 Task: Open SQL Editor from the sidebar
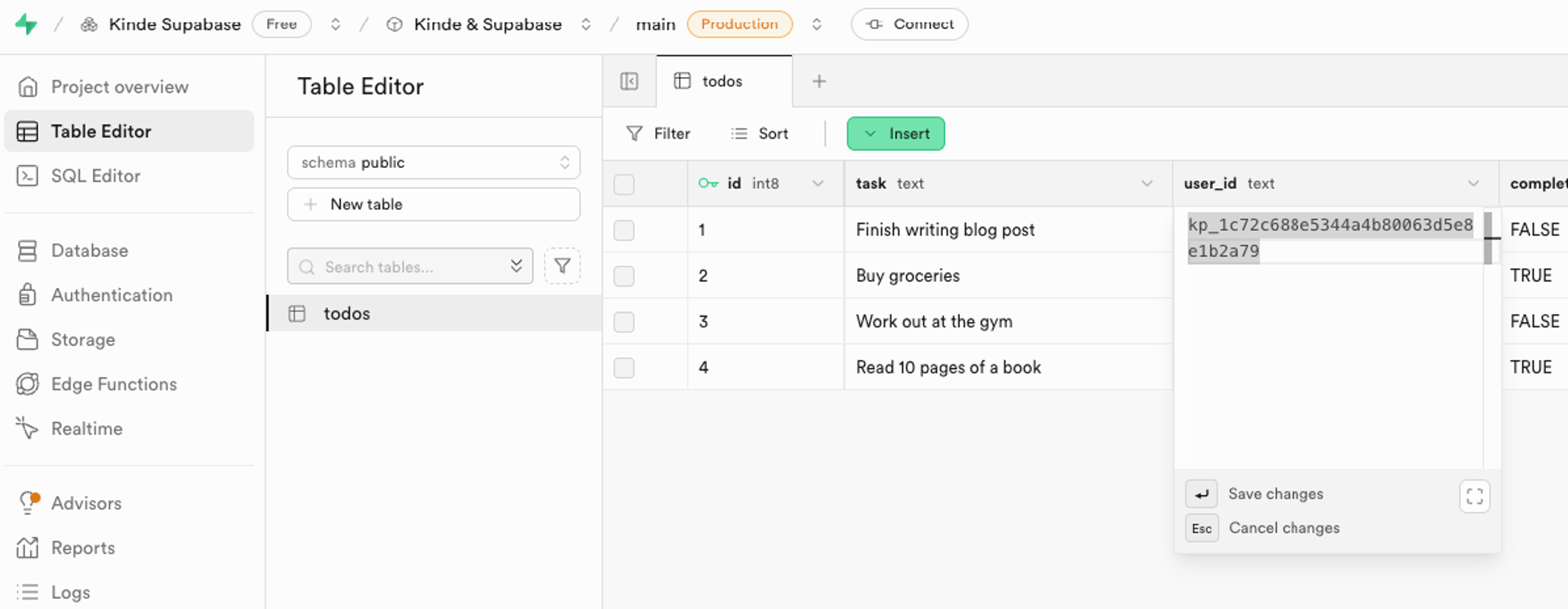(96, 176)
